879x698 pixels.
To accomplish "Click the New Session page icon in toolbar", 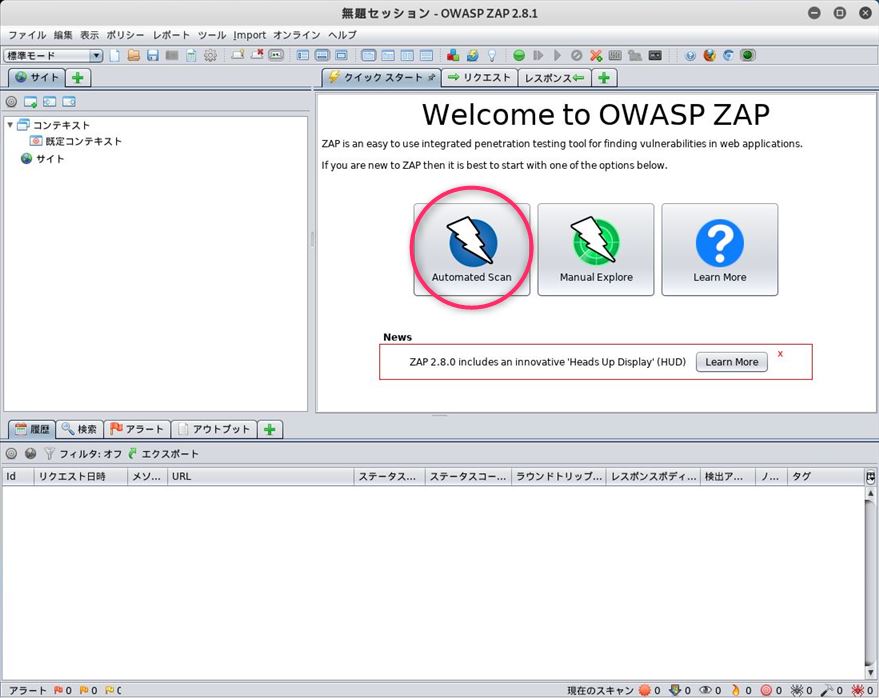I will pos(114,56).
